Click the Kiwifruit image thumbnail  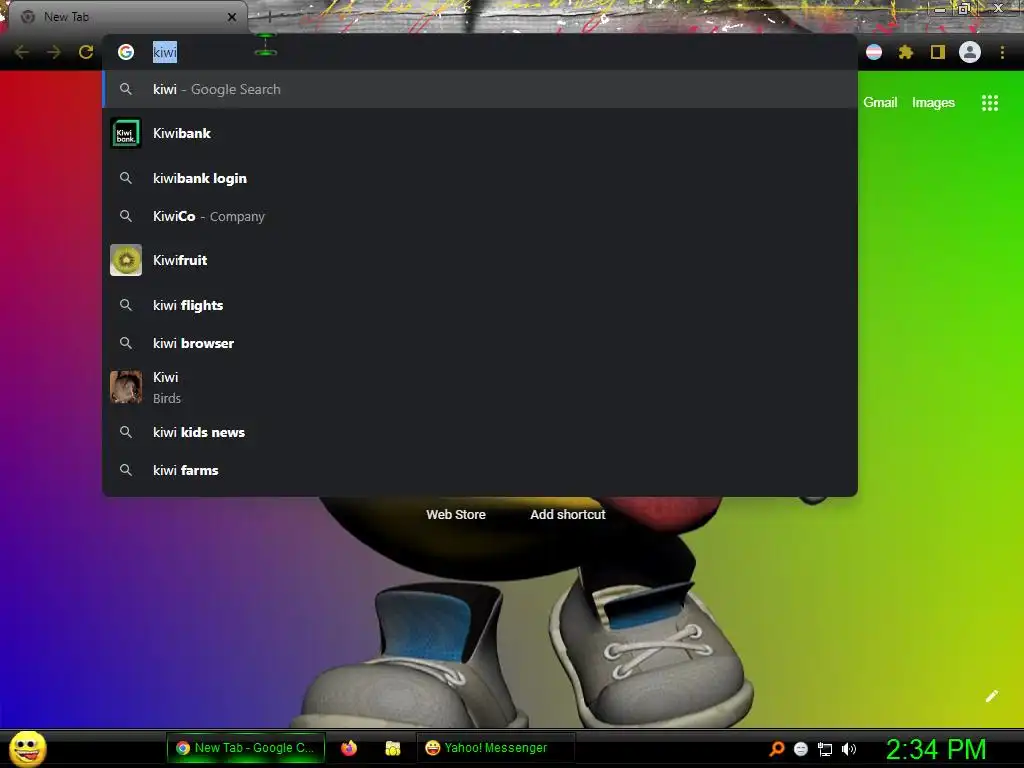(126, 260)
